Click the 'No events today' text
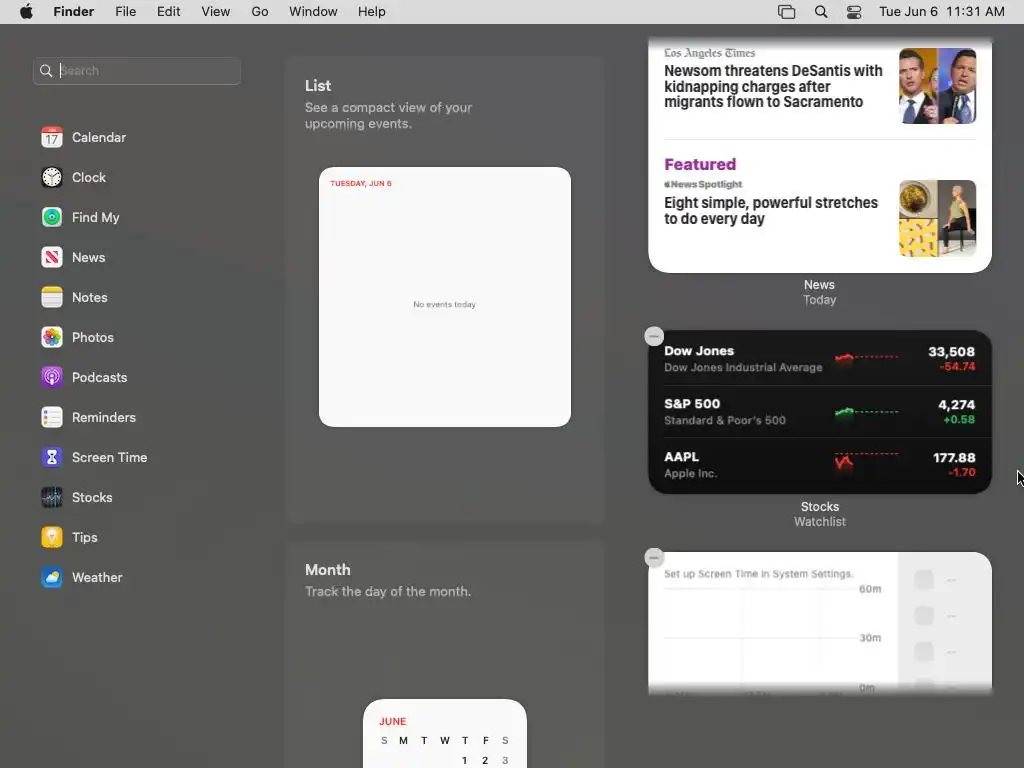Screen dimensions: 1024x768 444,304
